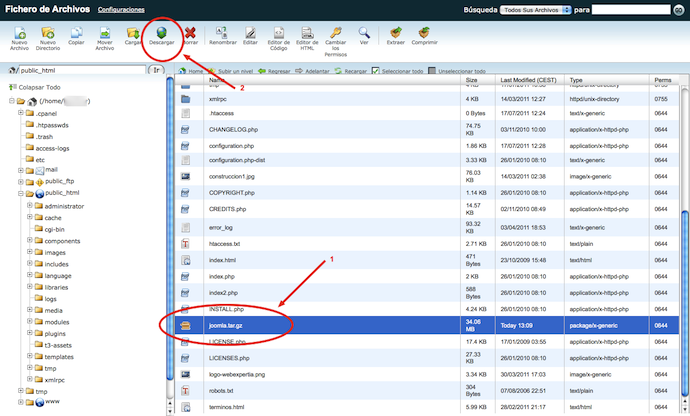Click the index.html file icon

pyautogui.click(x=185, y=260)
